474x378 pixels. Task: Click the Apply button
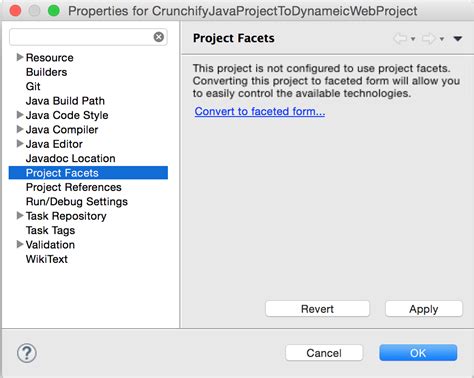click(x=424, y=309)
